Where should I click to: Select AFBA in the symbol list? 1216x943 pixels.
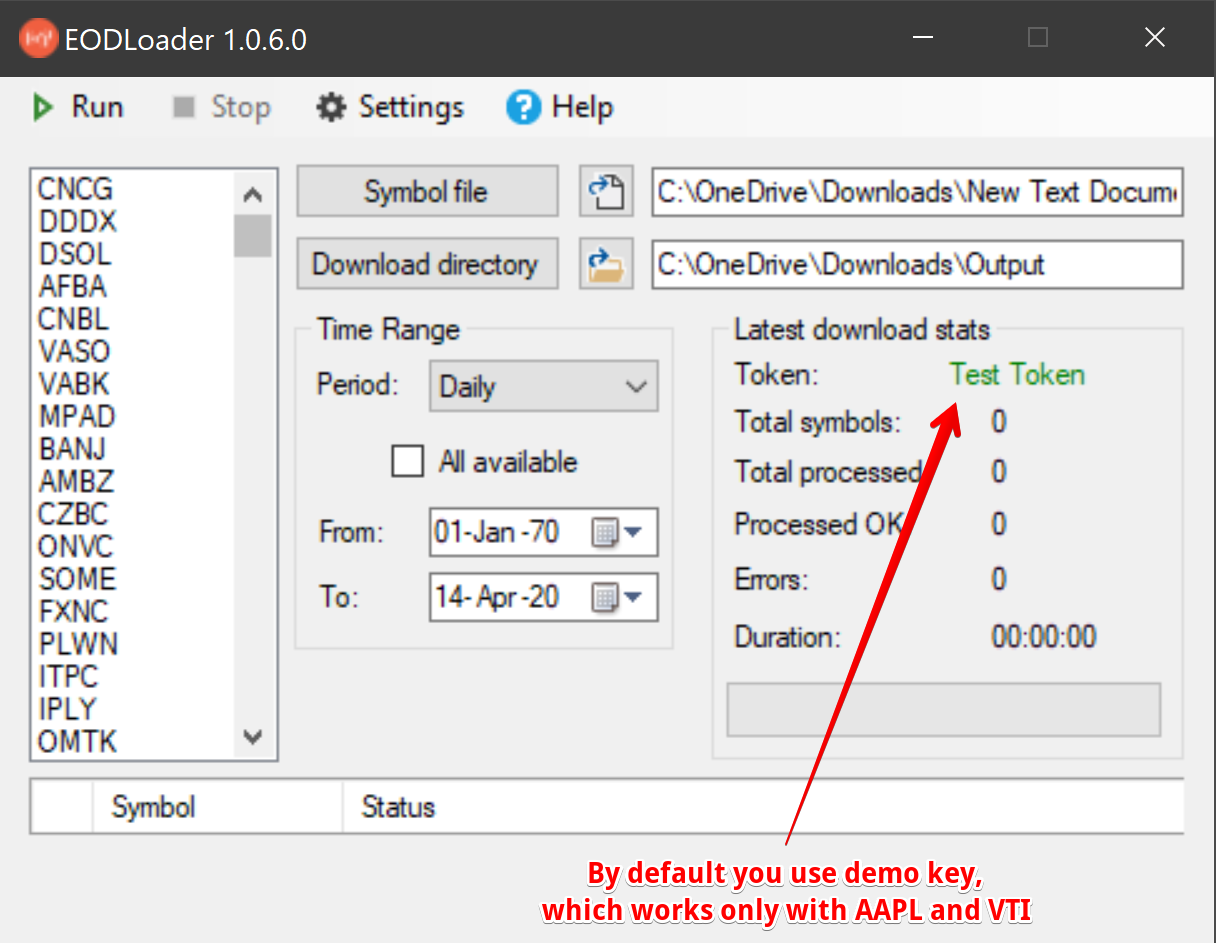[72, 286]
